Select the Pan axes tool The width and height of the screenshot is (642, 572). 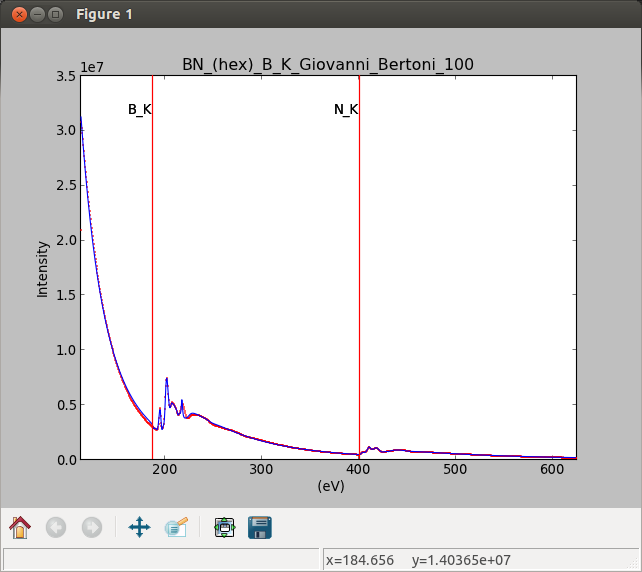coord(139,526)
